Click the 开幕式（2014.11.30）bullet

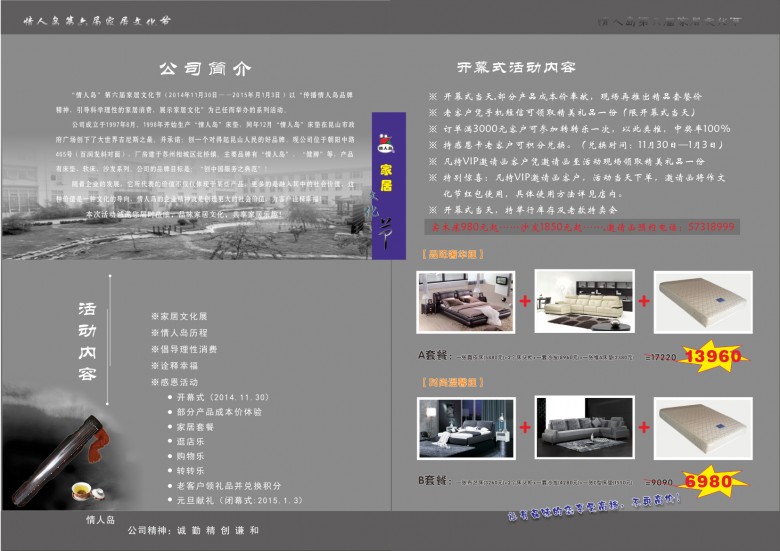219,397
